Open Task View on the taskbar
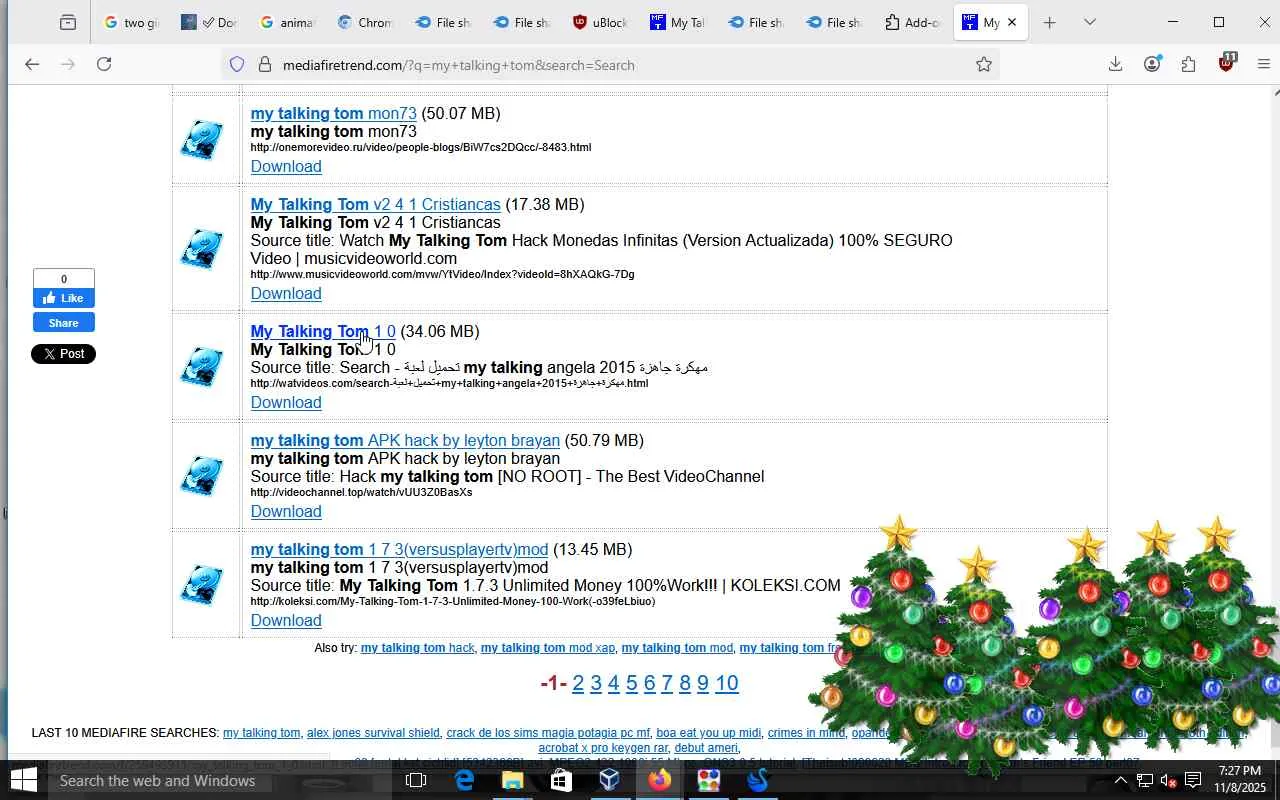This screenshot has height=800, width=1280. click(x=416, y=781)
